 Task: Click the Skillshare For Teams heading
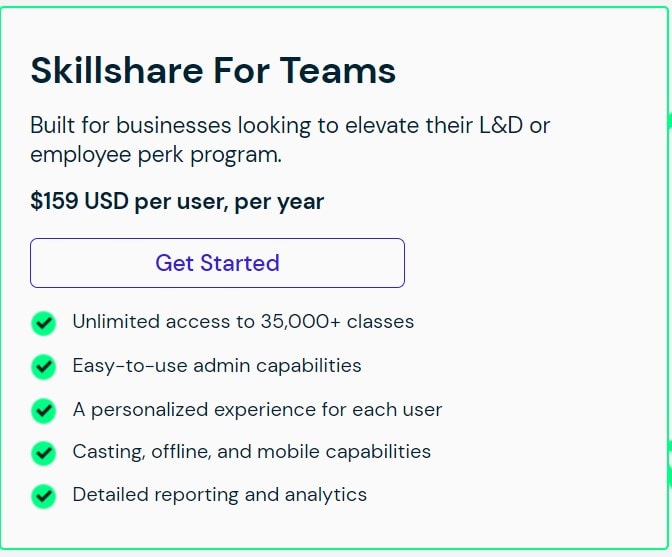tap(213, 71)
